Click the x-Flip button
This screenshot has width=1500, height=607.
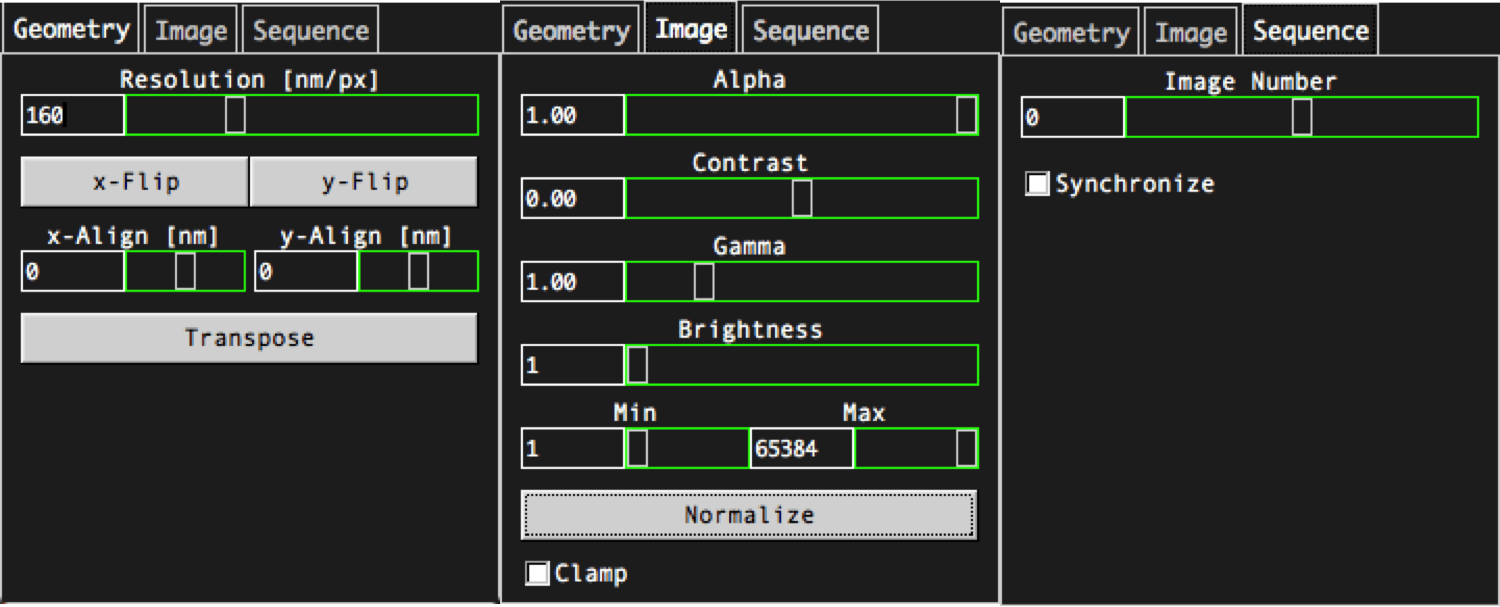(134, 182)
